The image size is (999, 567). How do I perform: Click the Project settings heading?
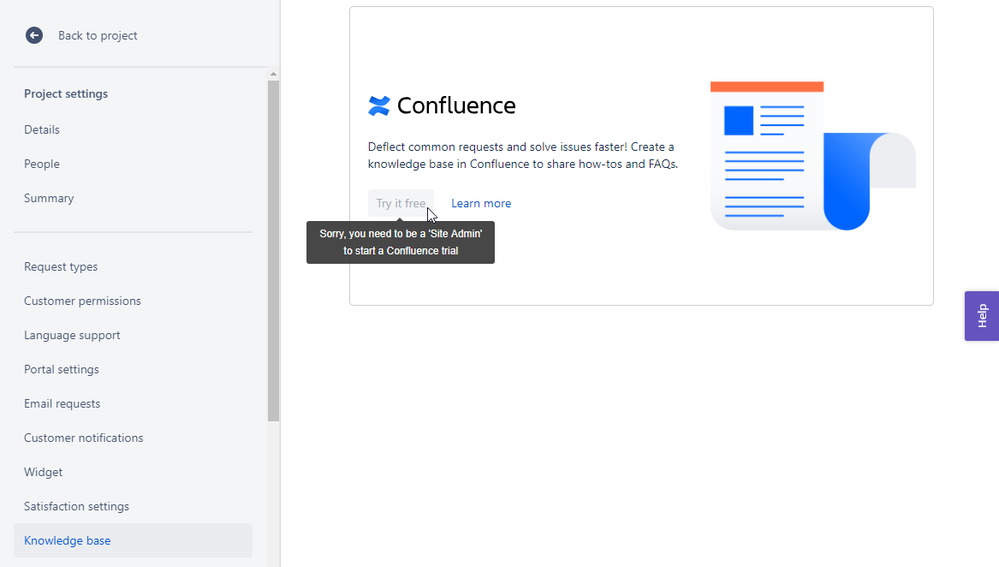[x=66, y=94]
